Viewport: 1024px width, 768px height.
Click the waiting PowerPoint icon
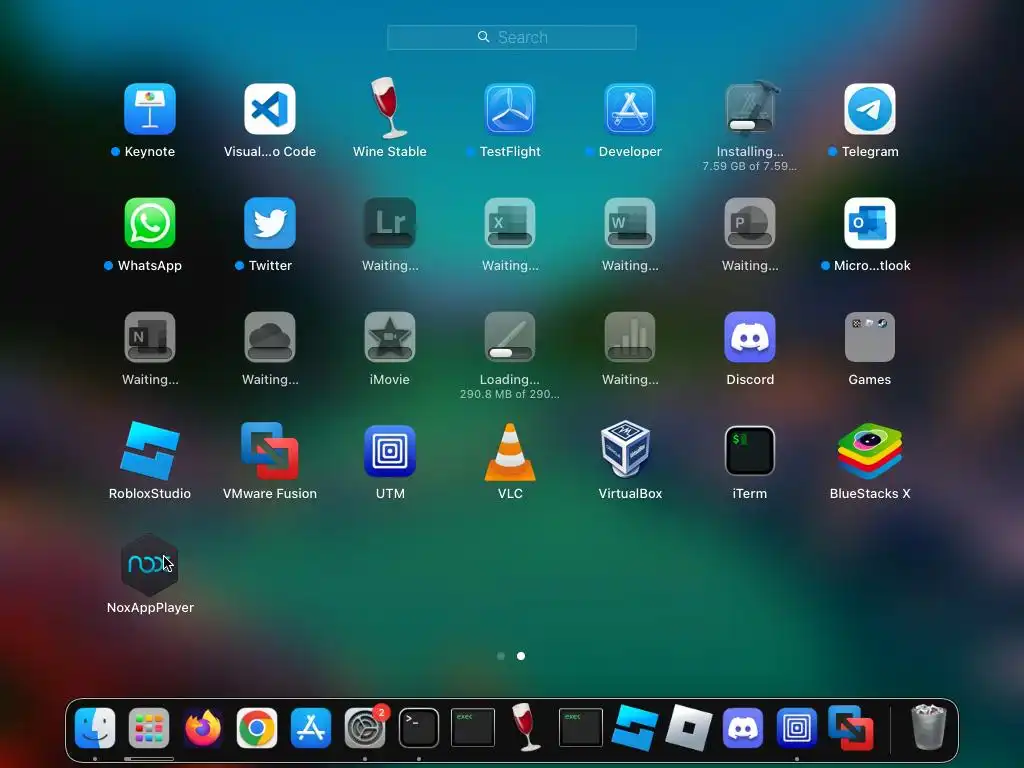[750, 223]
